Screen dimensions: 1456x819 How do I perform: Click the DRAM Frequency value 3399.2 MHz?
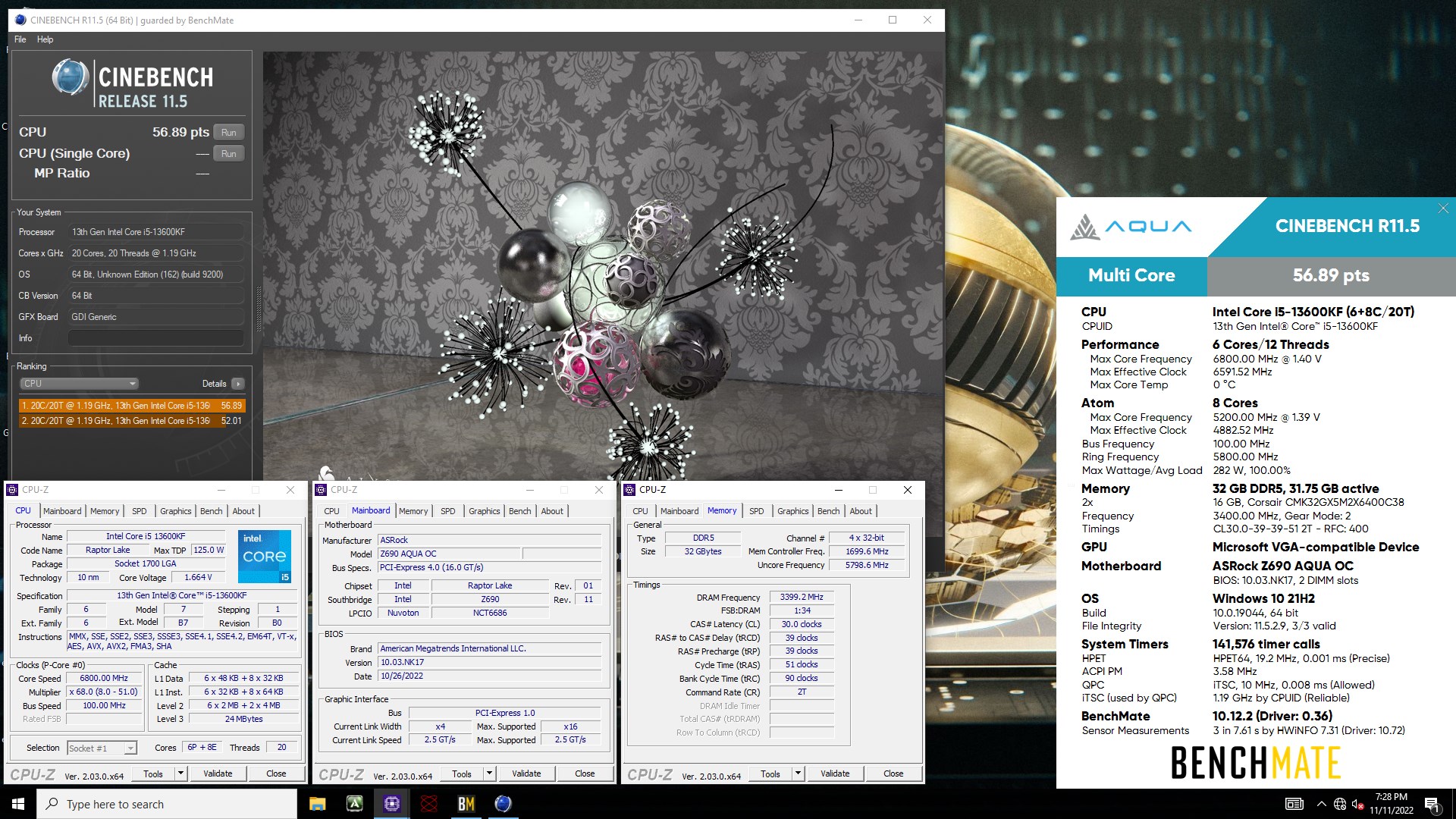click(x=802, y=598)
